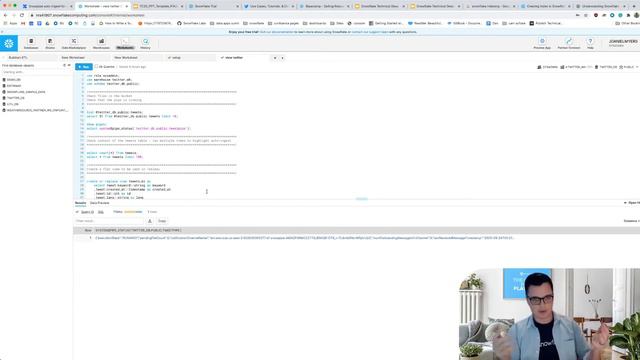The width and height of the screenshot is (640, 360).
Task: Run the worksheet with the blue Run button
Action: click(x=84, y=67)
